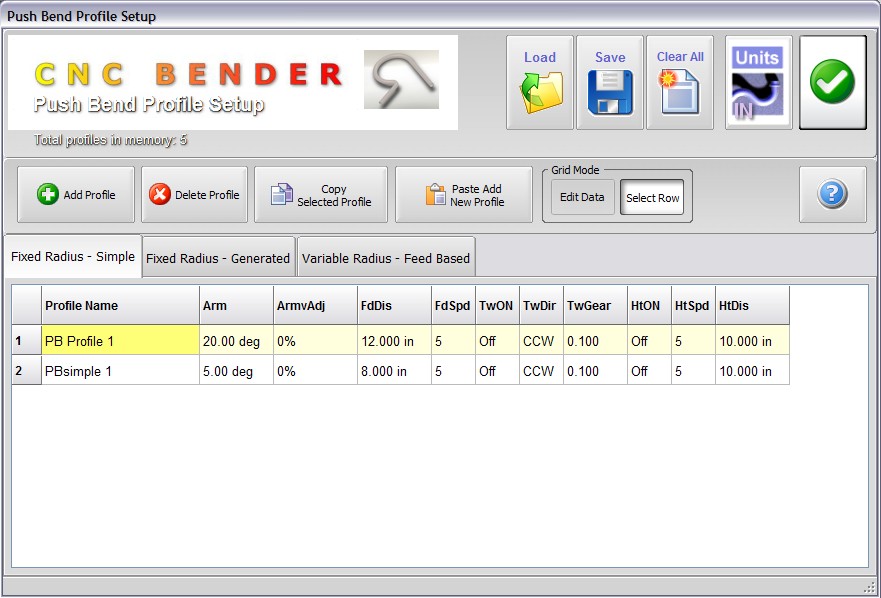Click the Delete Profile button
This screenshot has width=881, height=598.
click(x=195, y=195)
